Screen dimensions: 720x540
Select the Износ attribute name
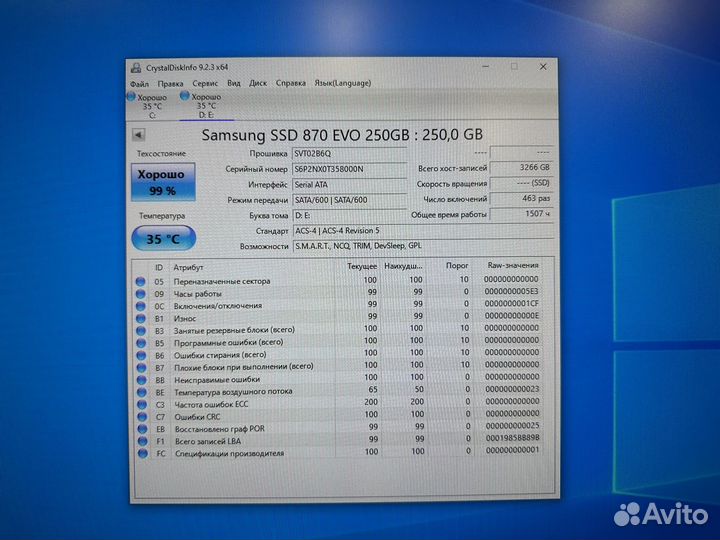[185, 318]
